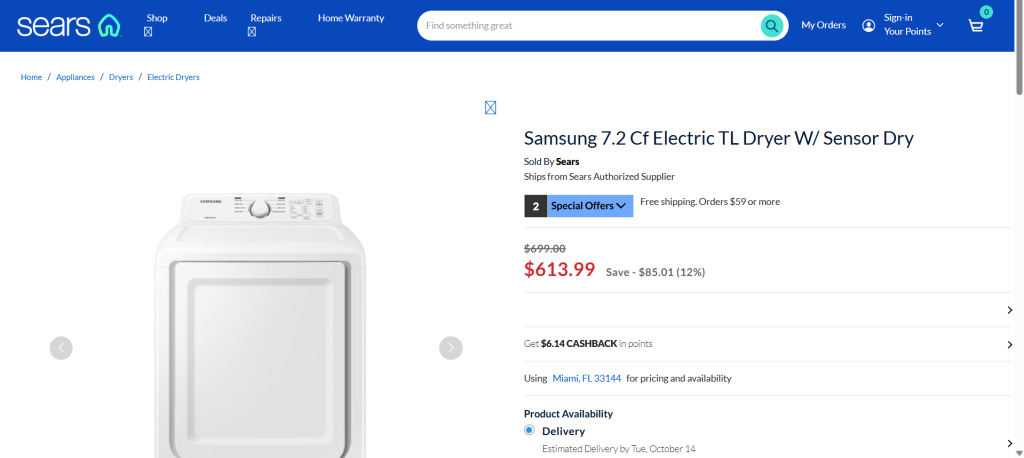Click the icon below Repairs menu
1024x458 pixels.
252,32
